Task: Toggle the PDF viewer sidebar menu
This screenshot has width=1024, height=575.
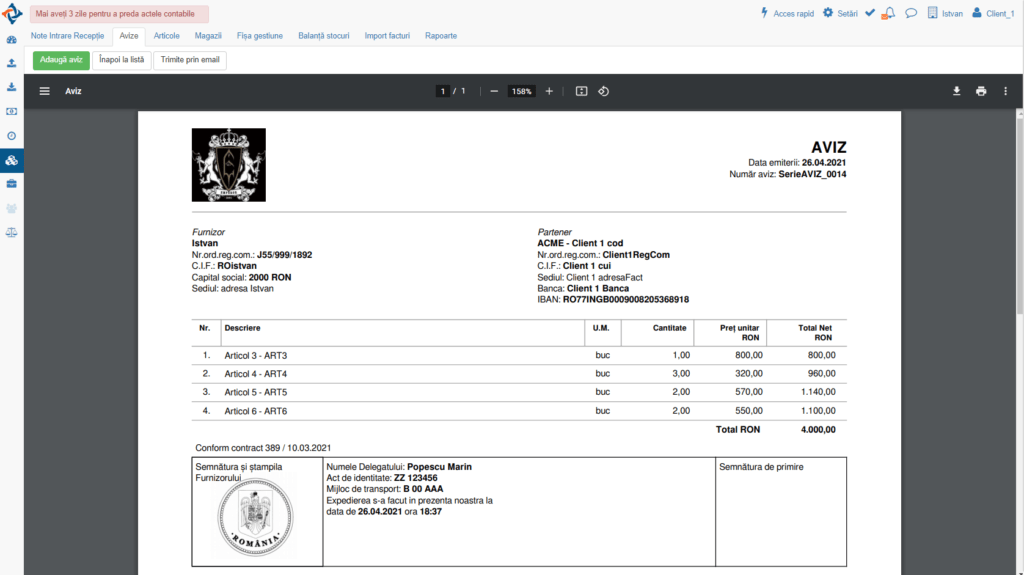Action: click(44, 91)
